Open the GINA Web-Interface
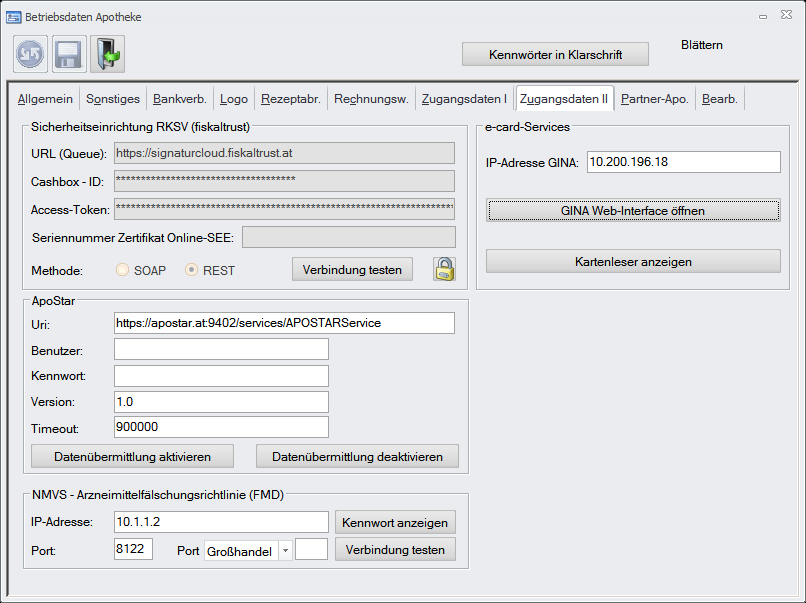This screenshot has width=806, height=603. (632, 211)
